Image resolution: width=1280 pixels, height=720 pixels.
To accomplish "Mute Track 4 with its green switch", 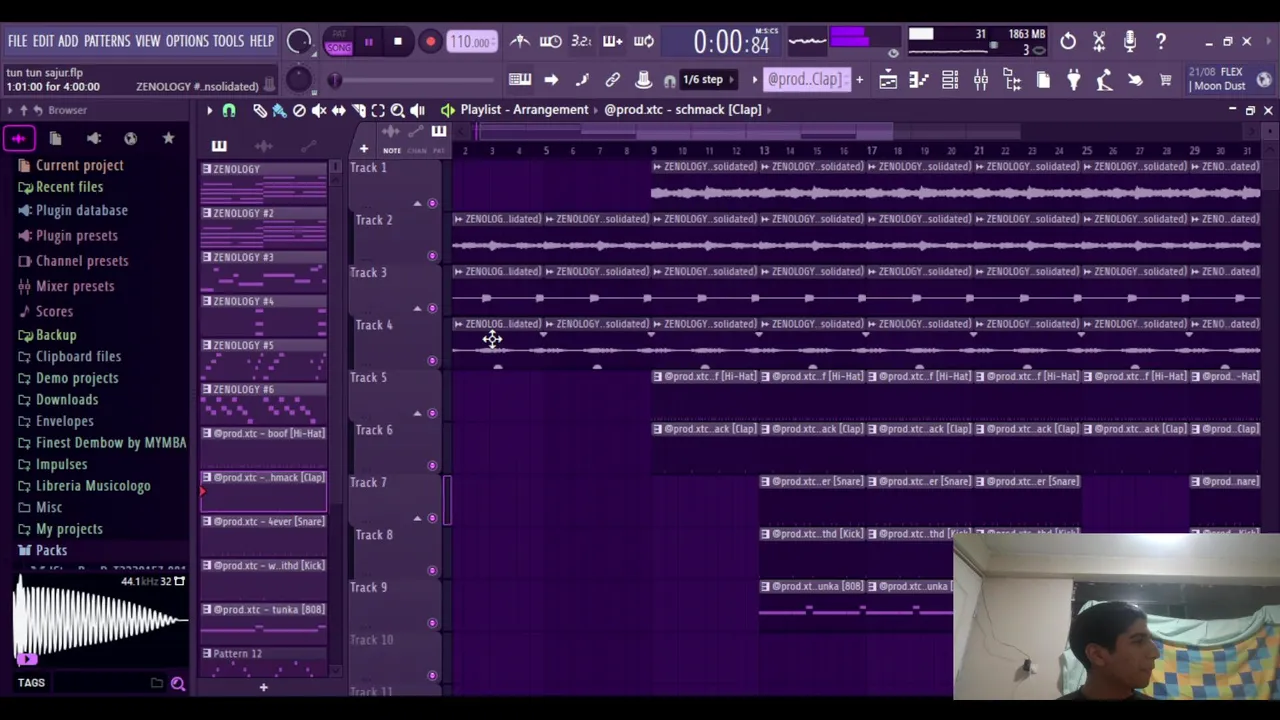I will point(432,360).
